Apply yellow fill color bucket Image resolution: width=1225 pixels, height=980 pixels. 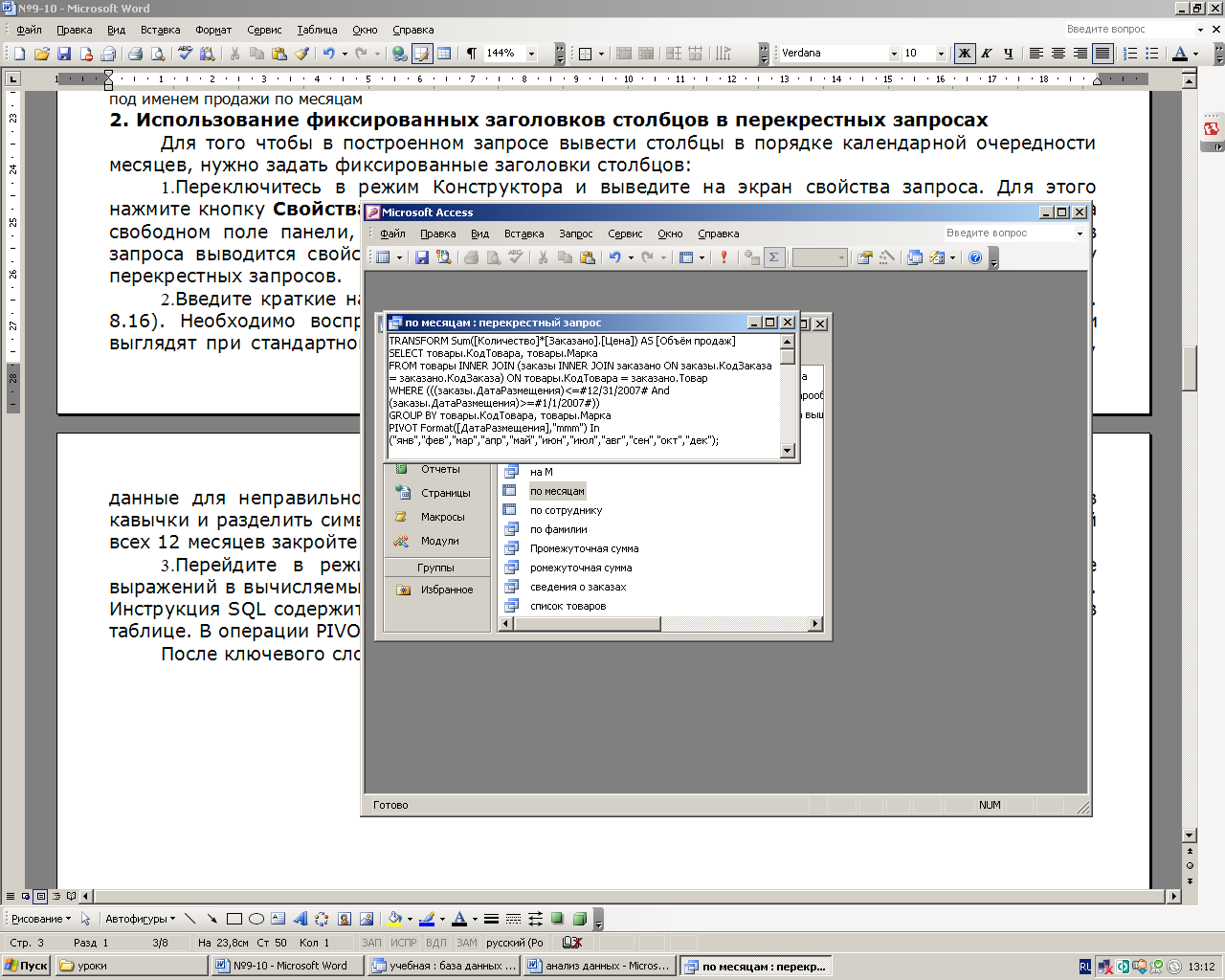pyautogui.click(x=394, y=919)
